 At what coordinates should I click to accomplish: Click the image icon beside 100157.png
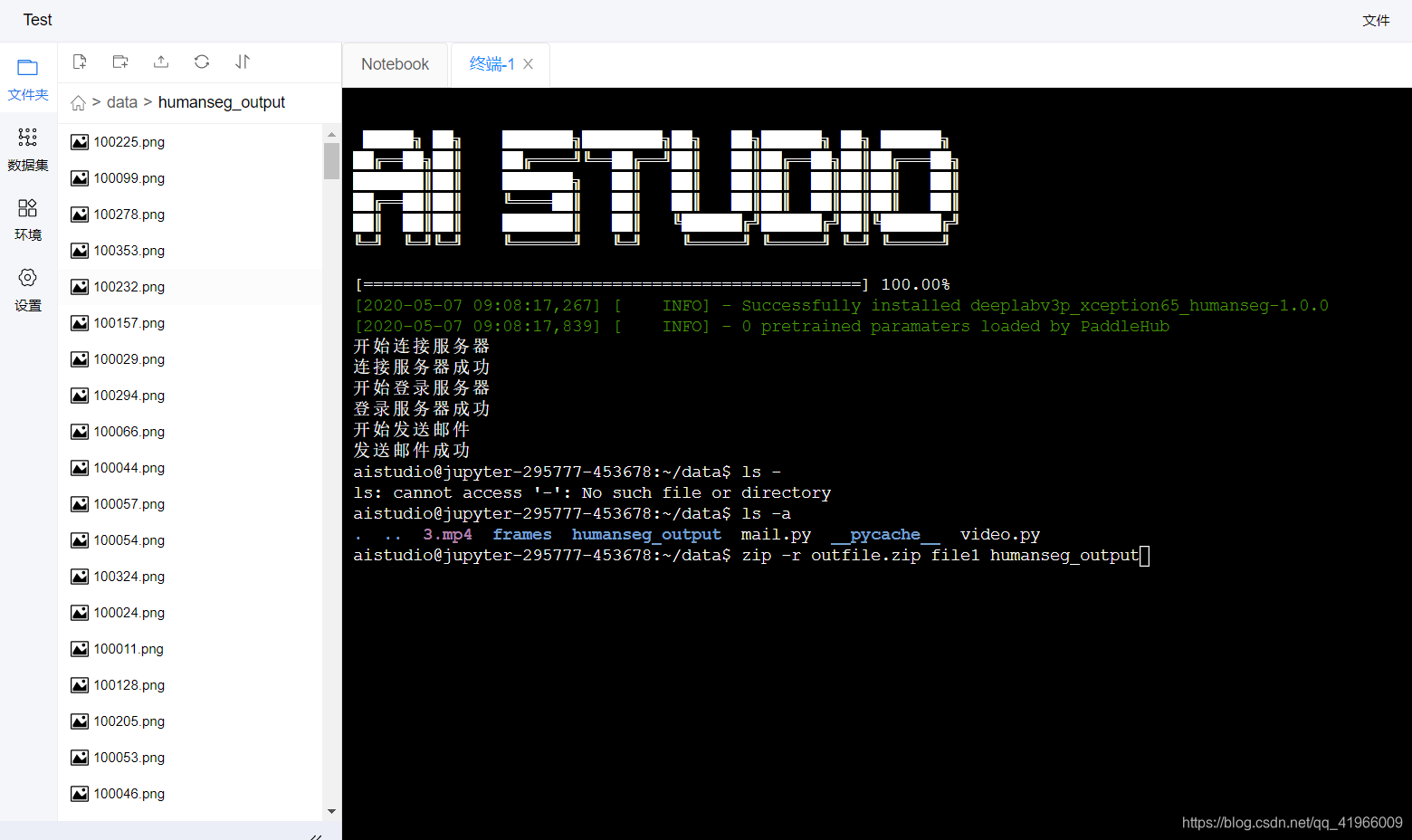click(x=80, y=323)
